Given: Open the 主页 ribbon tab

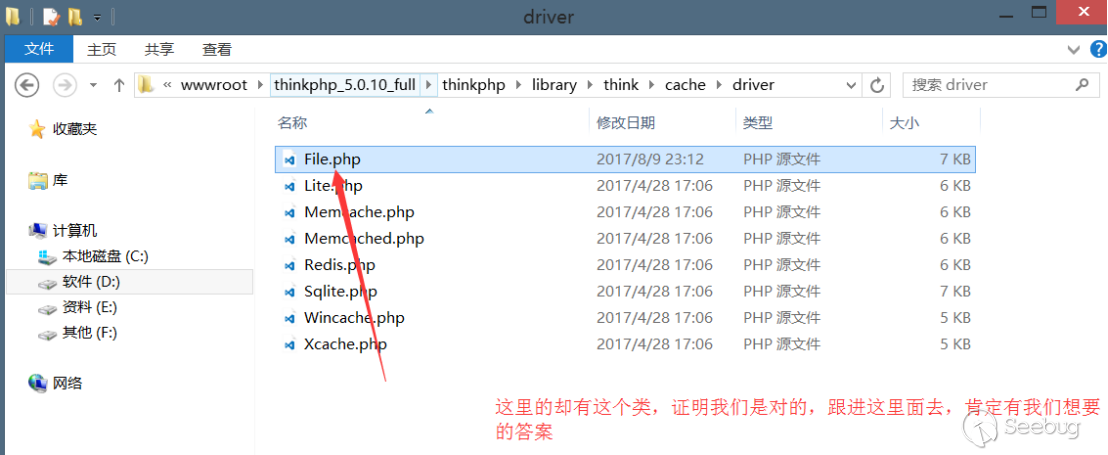Looking at the screenshot, I should 102,49.
